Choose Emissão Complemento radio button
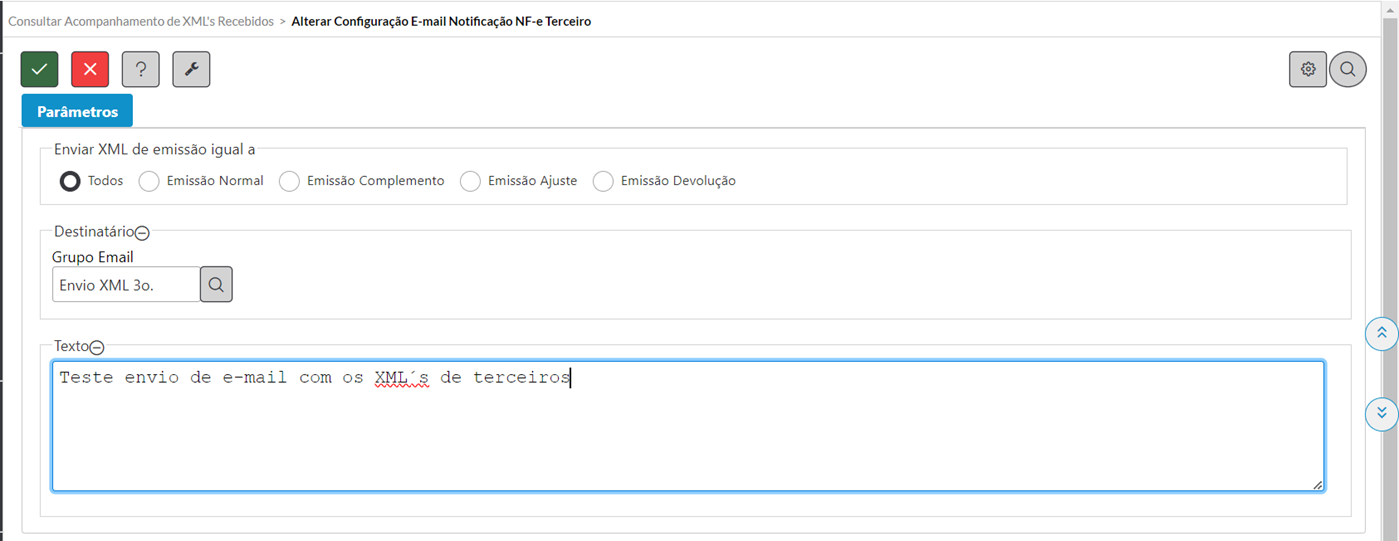The width and height of the screenshot is (1399, 541). pyautogui.click(x=289, y=181)
